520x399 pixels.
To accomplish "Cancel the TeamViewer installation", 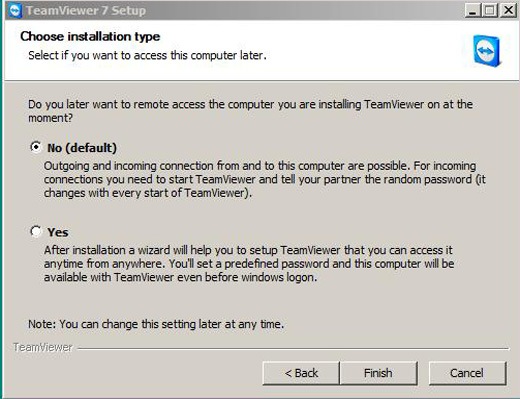I will 467,373.
